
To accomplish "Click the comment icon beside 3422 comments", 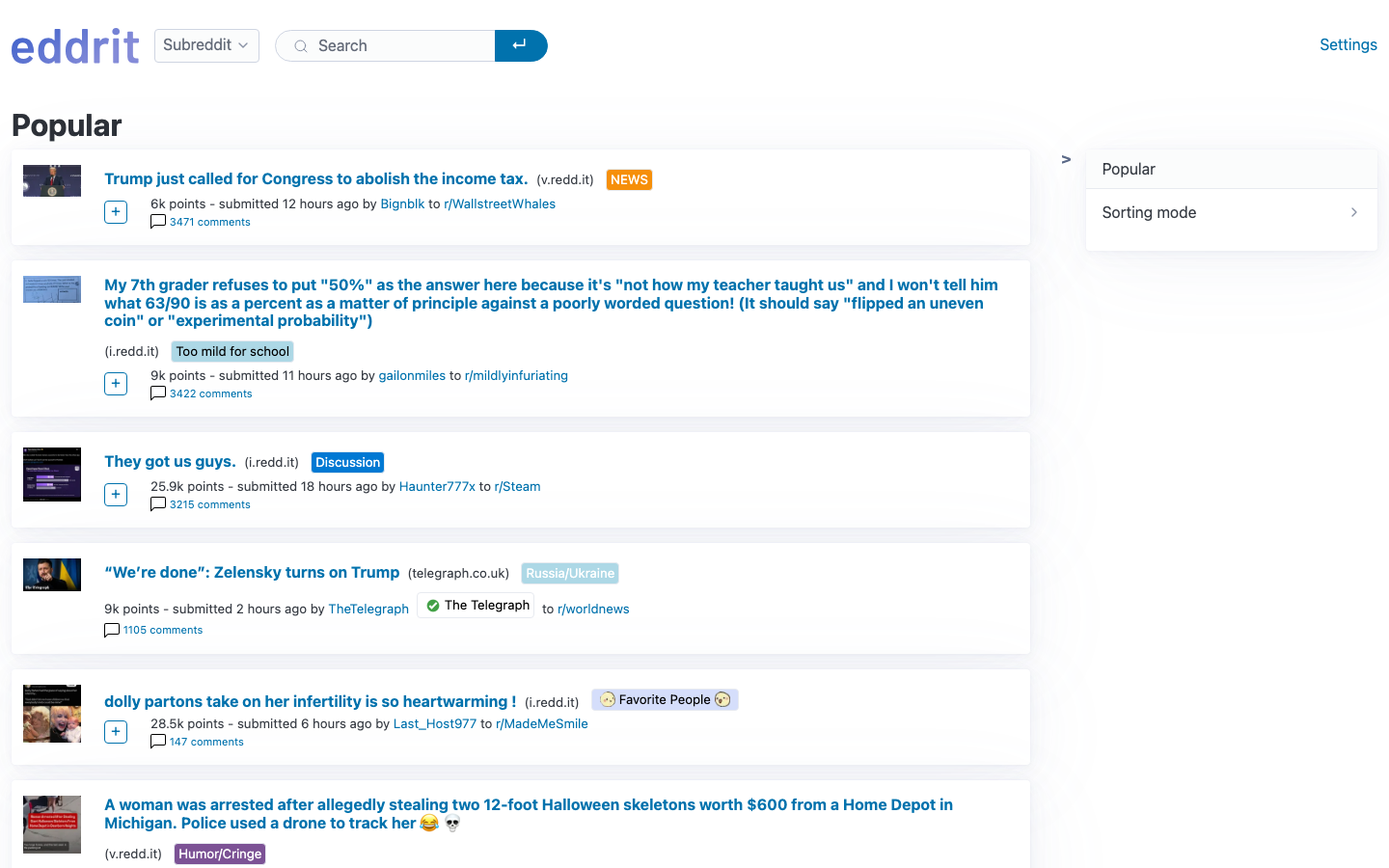I will click(x=158, y=393).
